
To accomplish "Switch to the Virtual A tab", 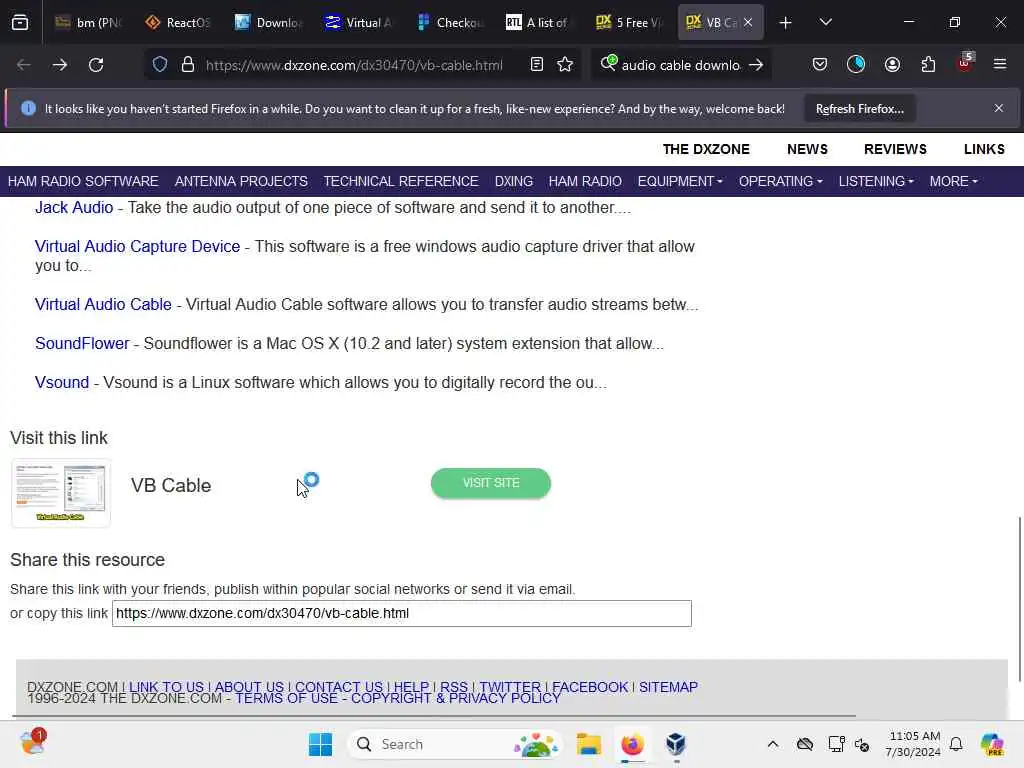I will (x=359, y=23).
